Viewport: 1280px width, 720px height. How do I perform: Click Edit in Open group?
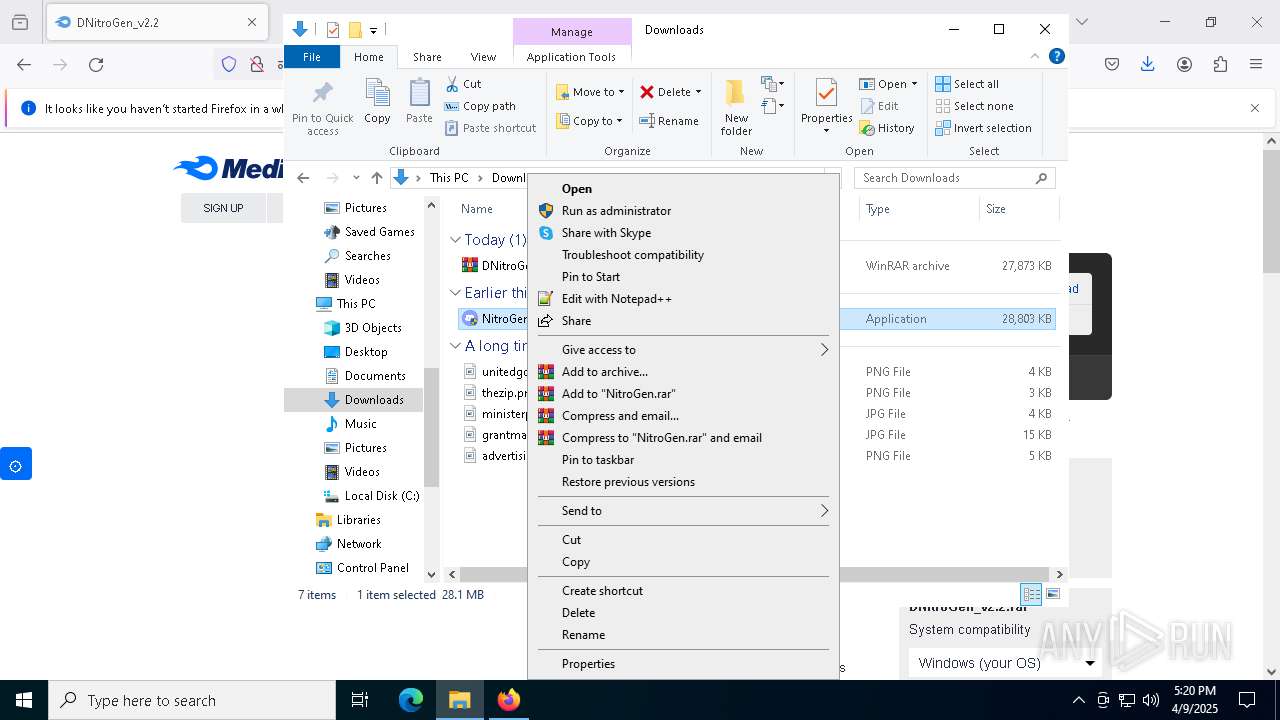pyautogui.click(x=878, y=106)
